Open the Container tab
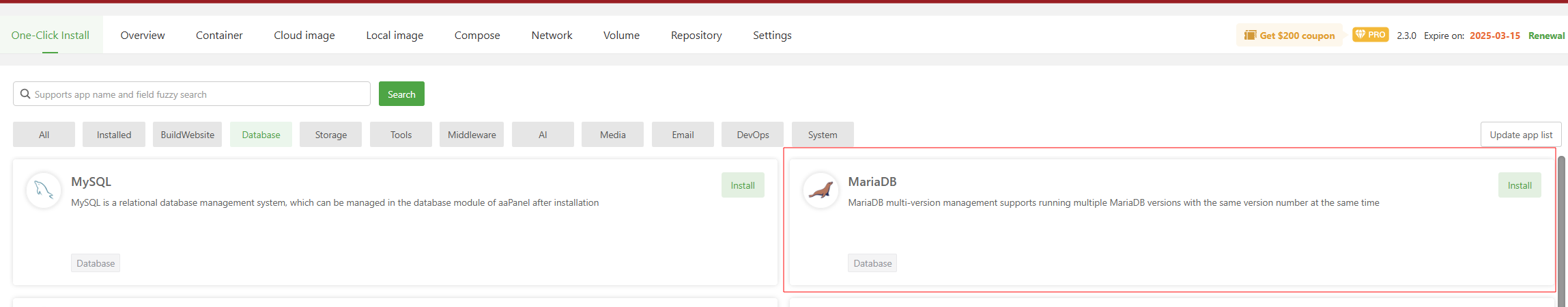1568x307 pixels. point(219,35)
